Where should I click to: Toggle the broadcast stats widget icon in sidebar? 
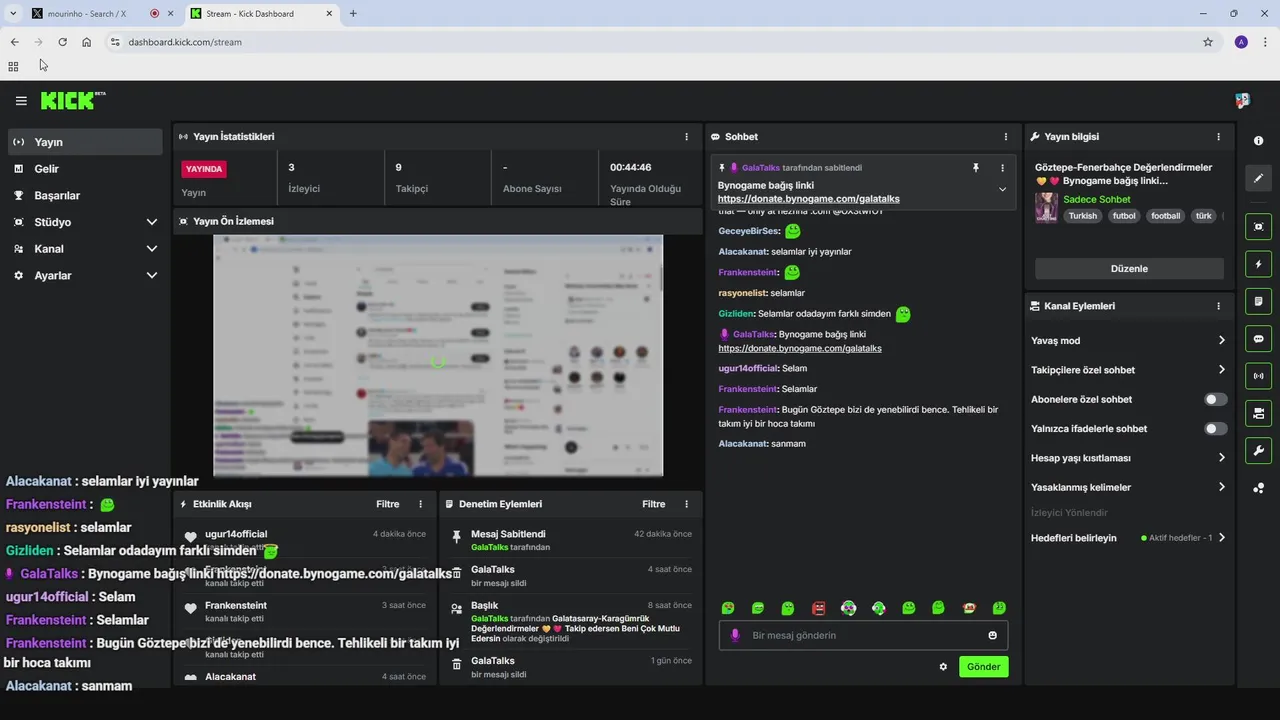1259,376
